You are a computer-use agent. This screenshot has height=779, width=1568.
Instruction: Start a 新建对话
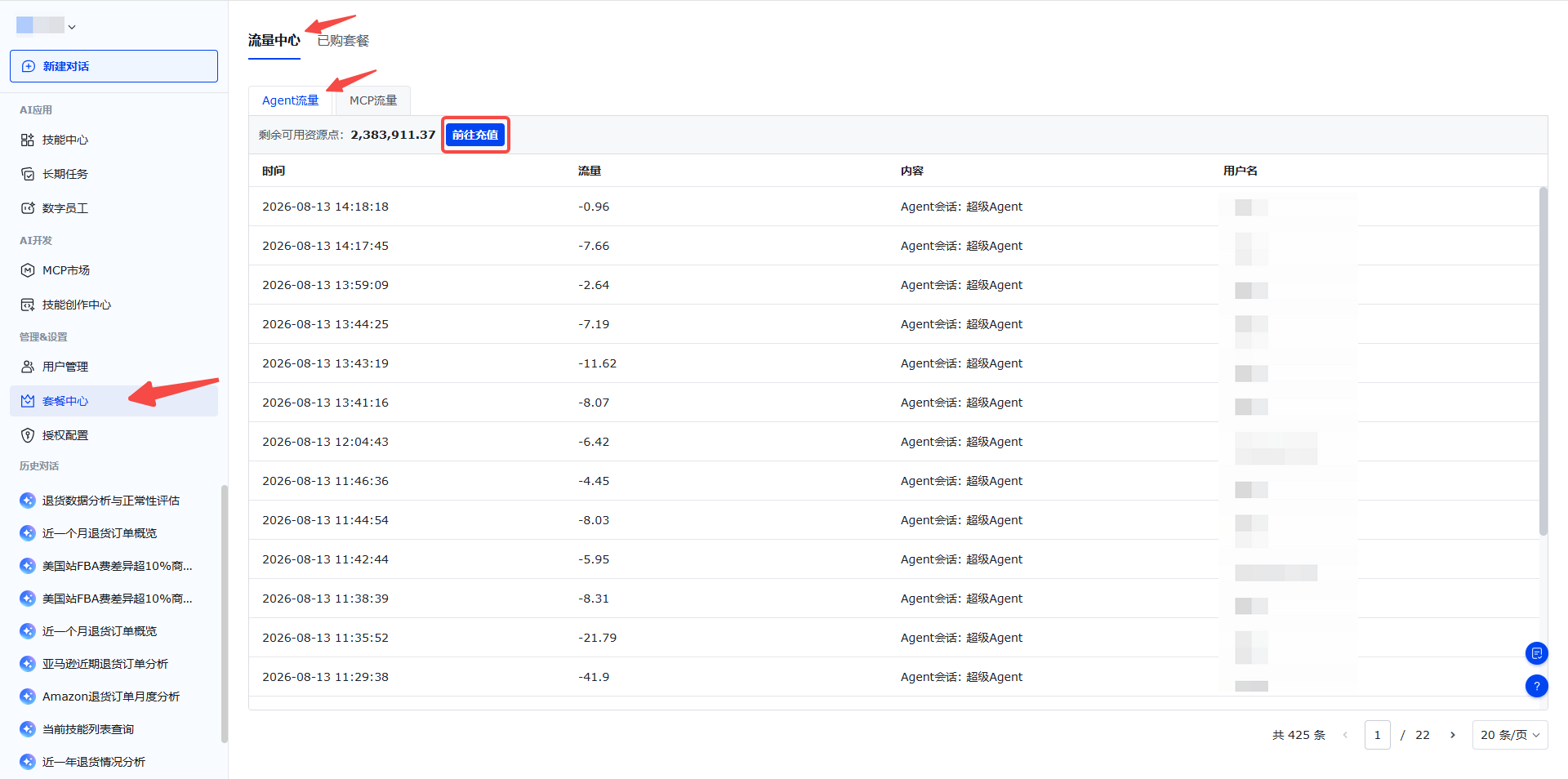coord(114,66)
